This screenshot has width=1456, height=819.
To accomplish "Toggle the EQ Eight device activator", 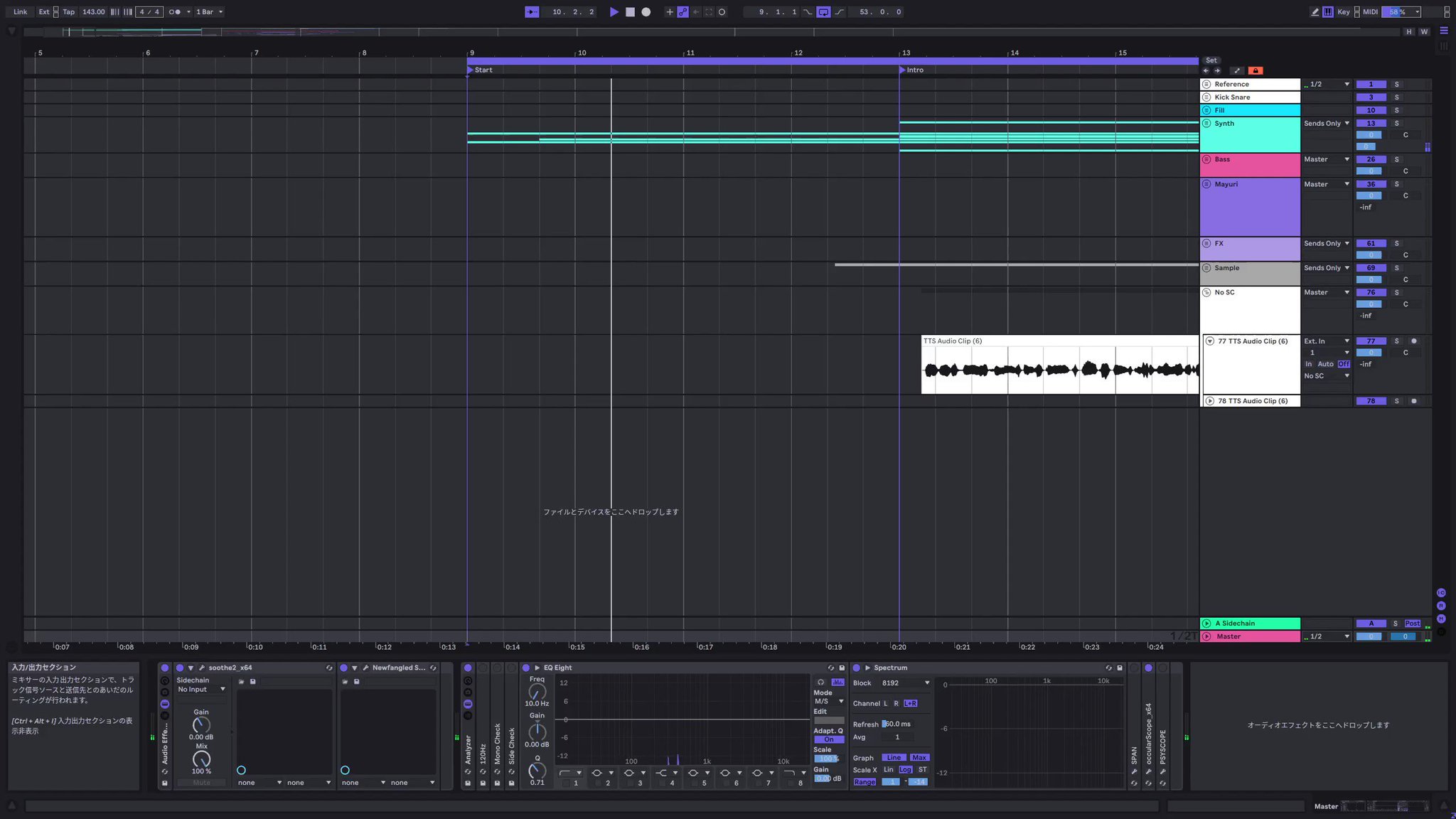I will 526,668.
